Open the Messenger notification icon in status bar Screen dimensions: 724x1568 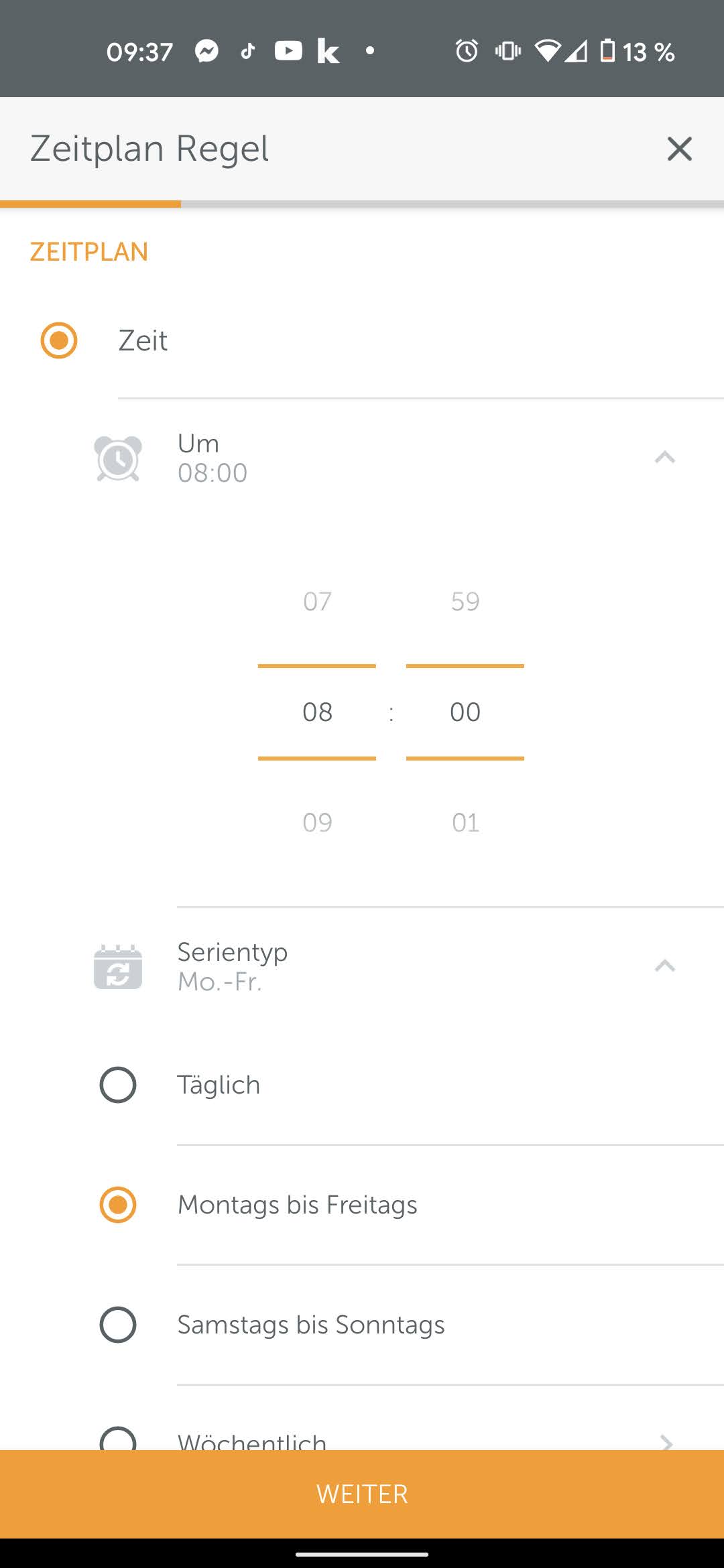206,51
